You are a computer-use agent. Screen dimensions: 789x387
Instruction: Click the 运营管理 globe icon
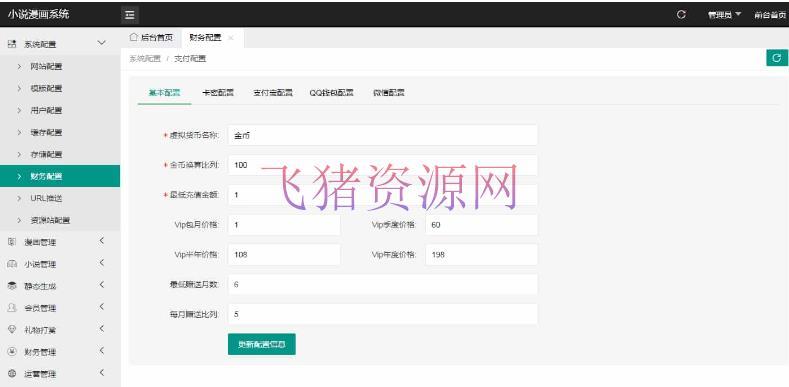[12, 374]
